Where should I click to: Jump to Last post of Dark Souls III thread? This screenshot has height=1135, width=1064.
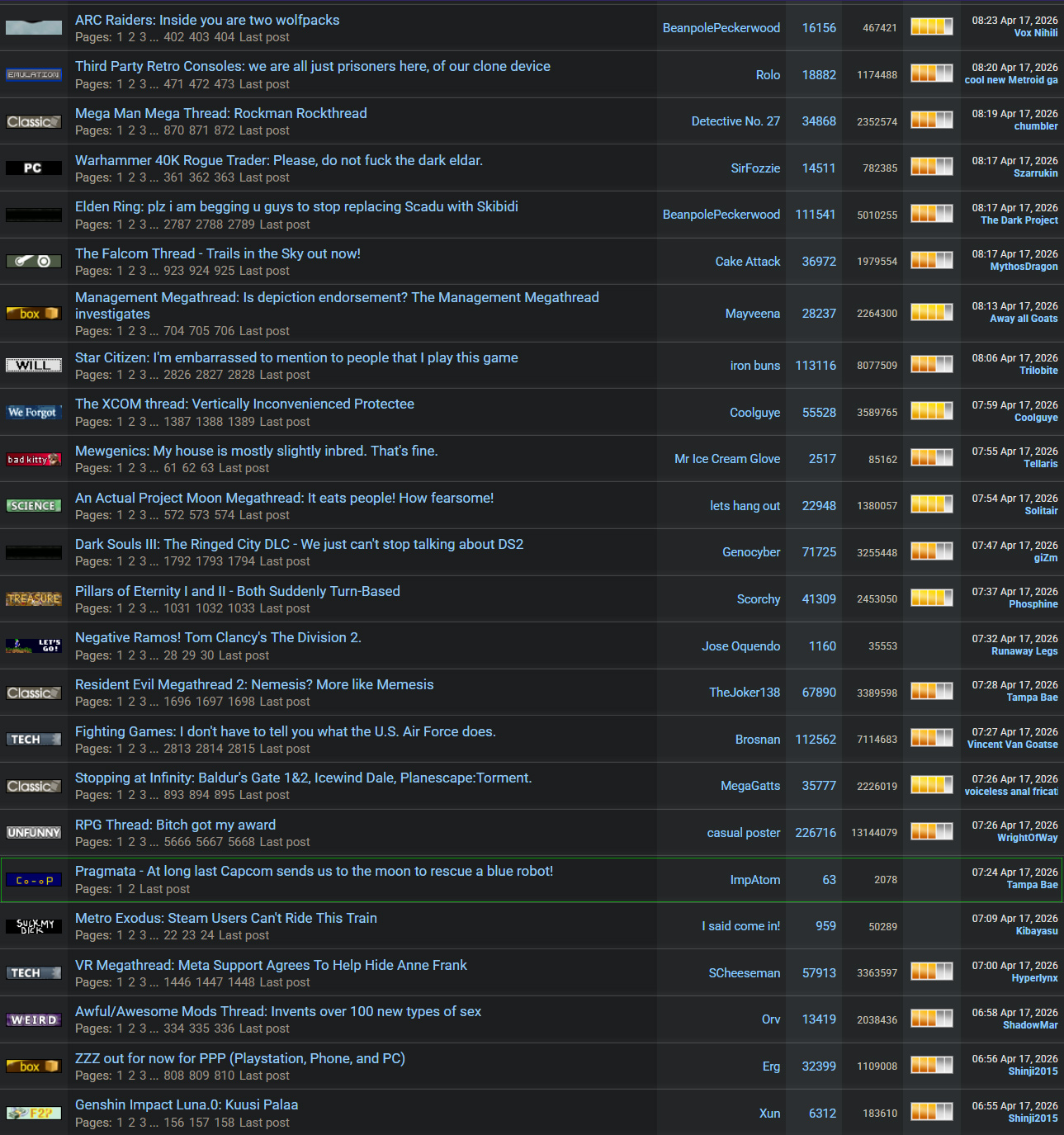[285, 561]
